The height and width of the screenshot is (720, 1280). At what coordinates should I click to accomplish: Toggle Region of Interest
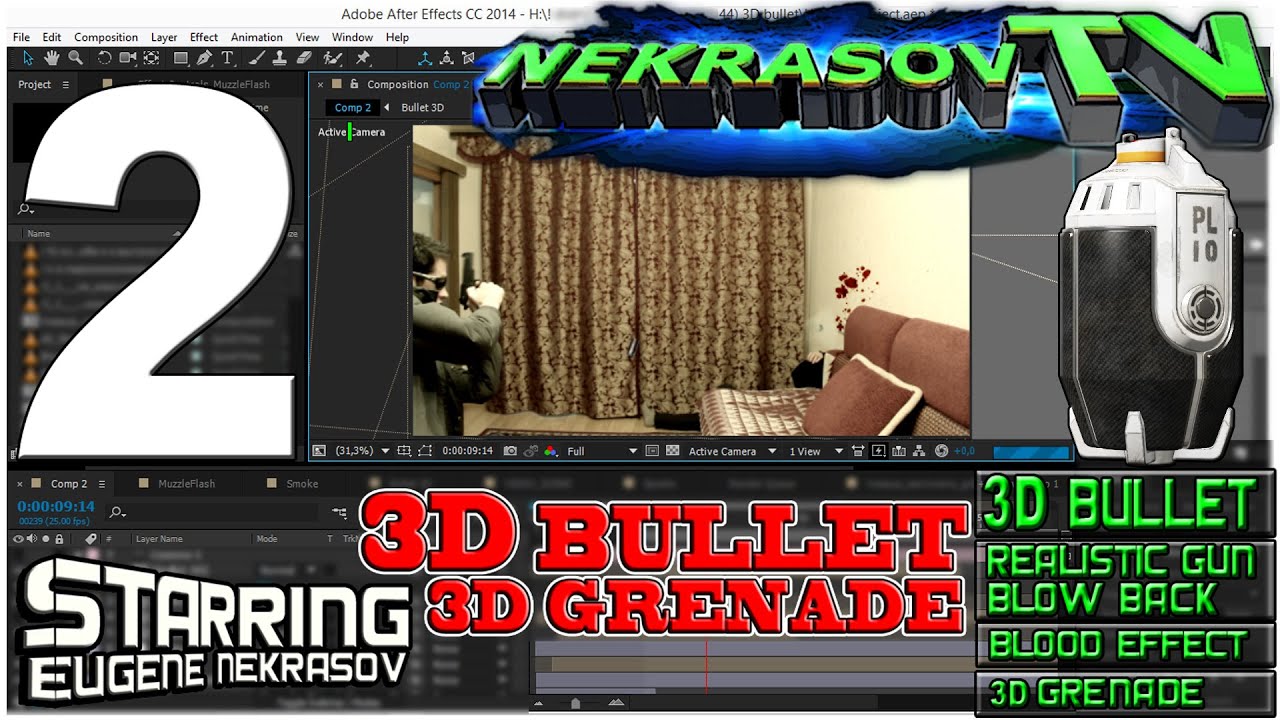653,451
